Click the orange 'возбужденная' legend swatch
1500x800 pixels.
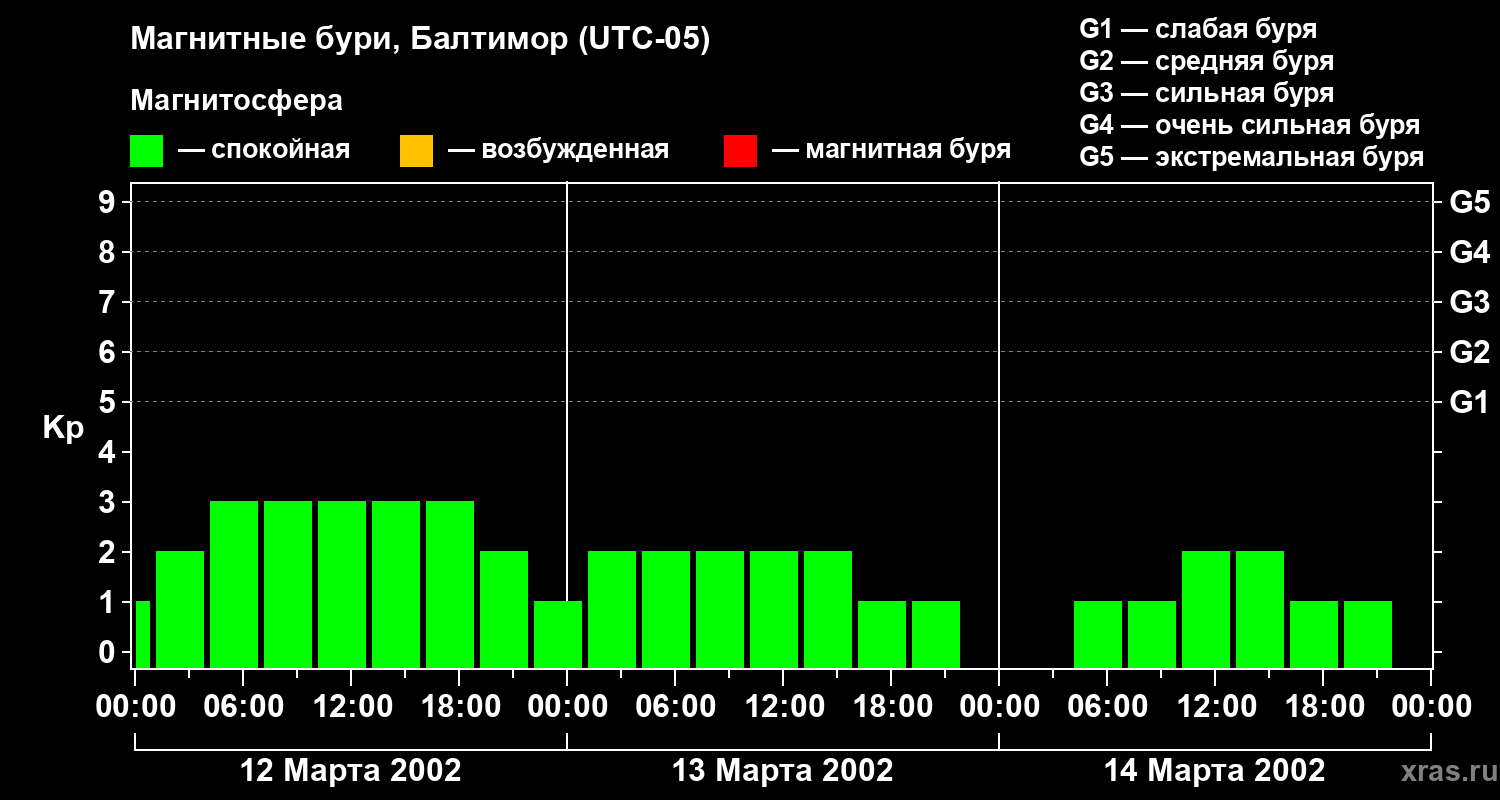[416, 151]
